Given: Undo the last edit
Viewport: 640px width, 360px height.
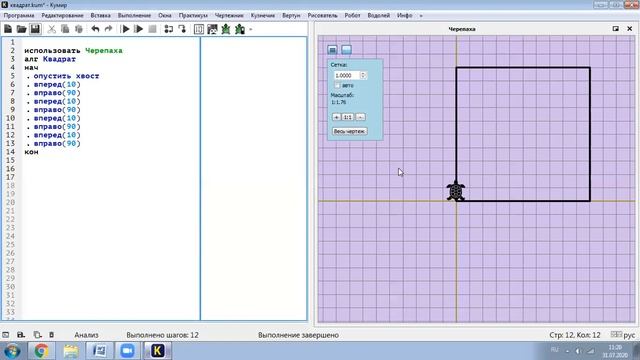Looking at the screenshot, I should click(95, 29).
